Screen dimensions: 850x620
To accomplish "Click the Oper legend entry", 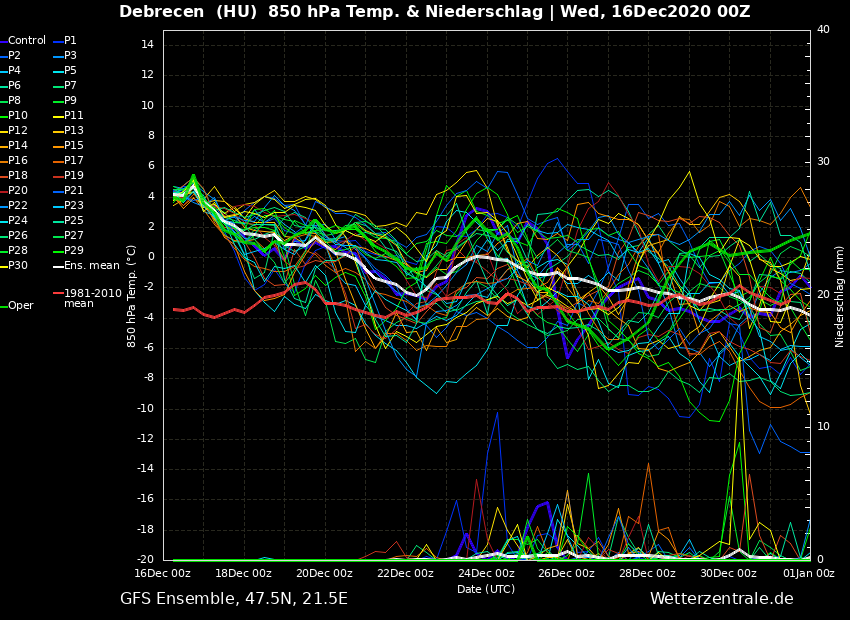I will point(21,306).
